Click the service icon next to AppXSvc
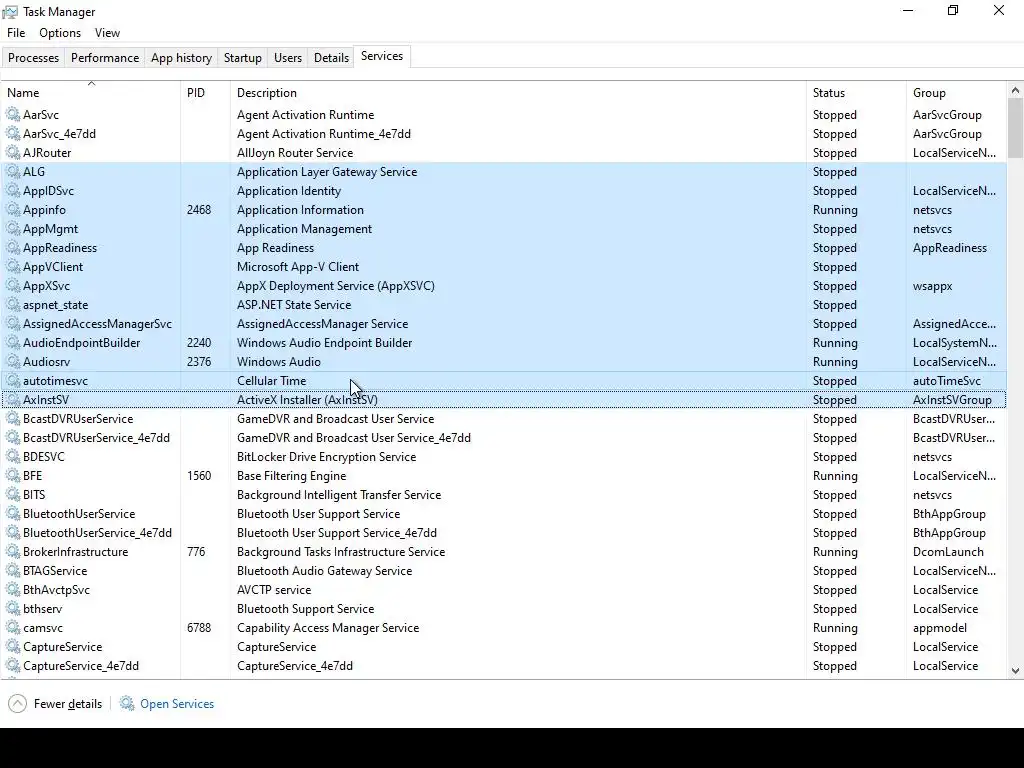Image resolution: width=1024 pixels, height=768 pixels. click(13, 285)
